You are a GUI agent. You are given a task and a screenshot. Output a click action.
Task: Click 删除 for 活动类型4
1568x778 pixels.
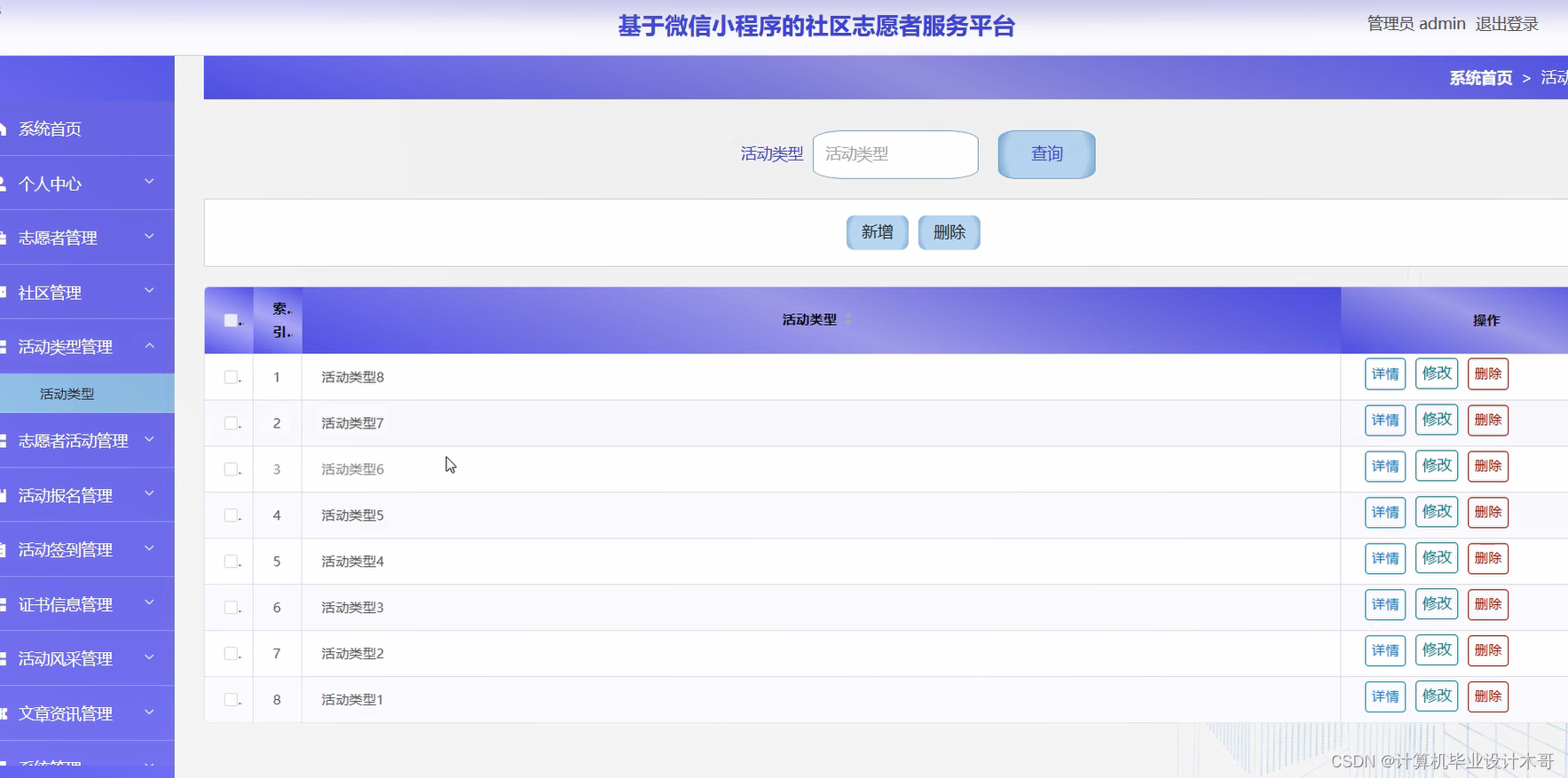pyautogui.click(x=1488, y=559)
